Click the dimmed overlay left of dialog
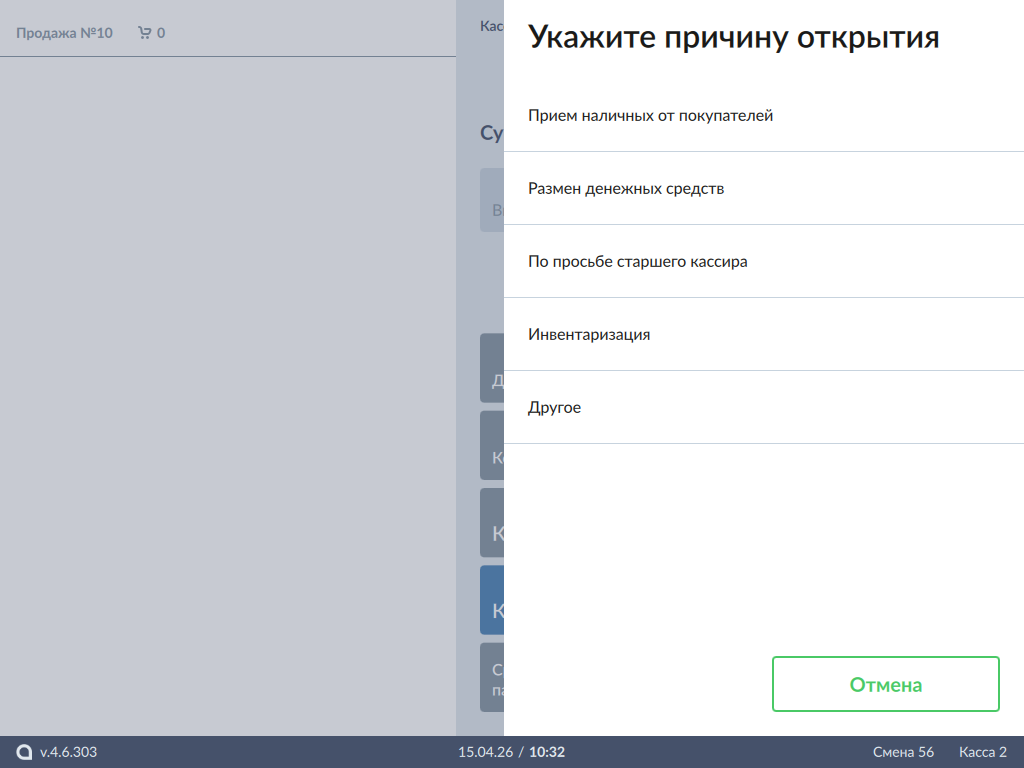Image resolution: width=1024 pixels, height=768 pixels. pyautogui.click(x=228, y=400)
